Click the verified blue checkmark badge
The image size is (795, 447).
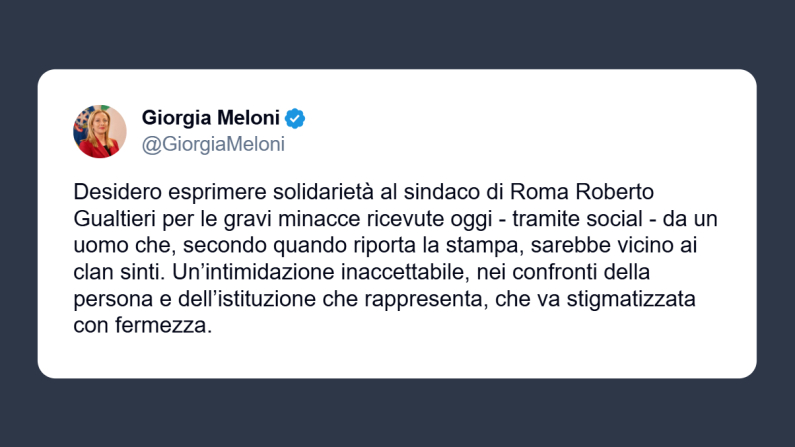coord(295,118)
